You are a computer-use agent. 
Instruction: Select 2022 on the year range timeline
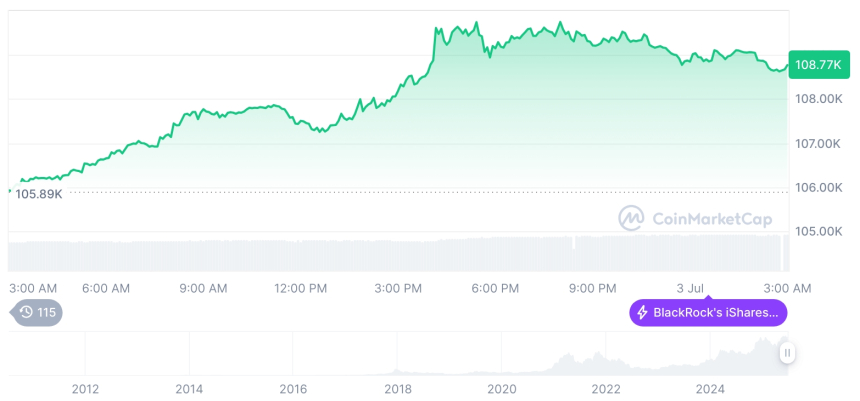click(x=606, y=388)
